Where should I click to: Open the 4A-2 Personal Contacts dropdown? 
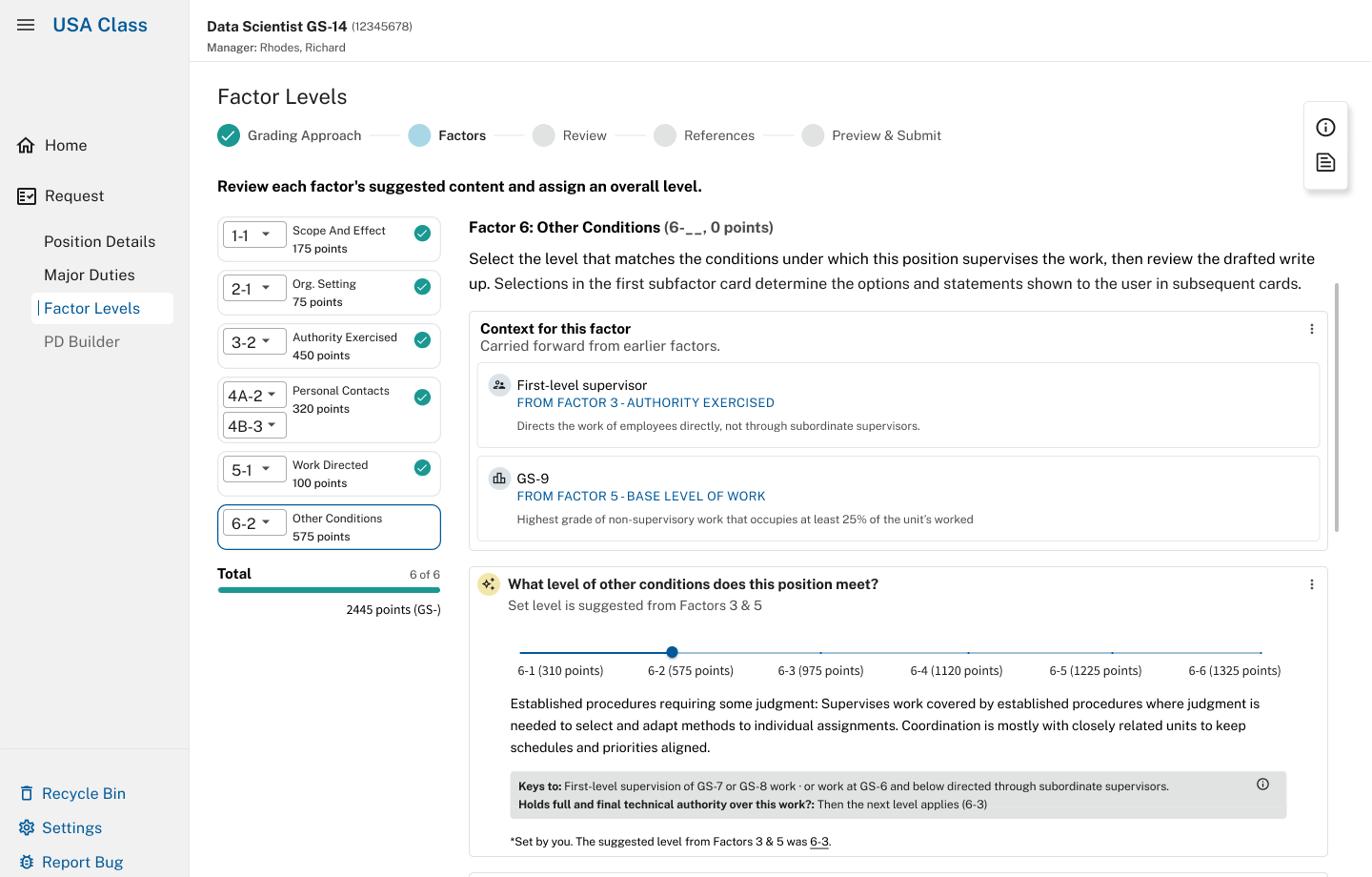(x=254, y=395)
